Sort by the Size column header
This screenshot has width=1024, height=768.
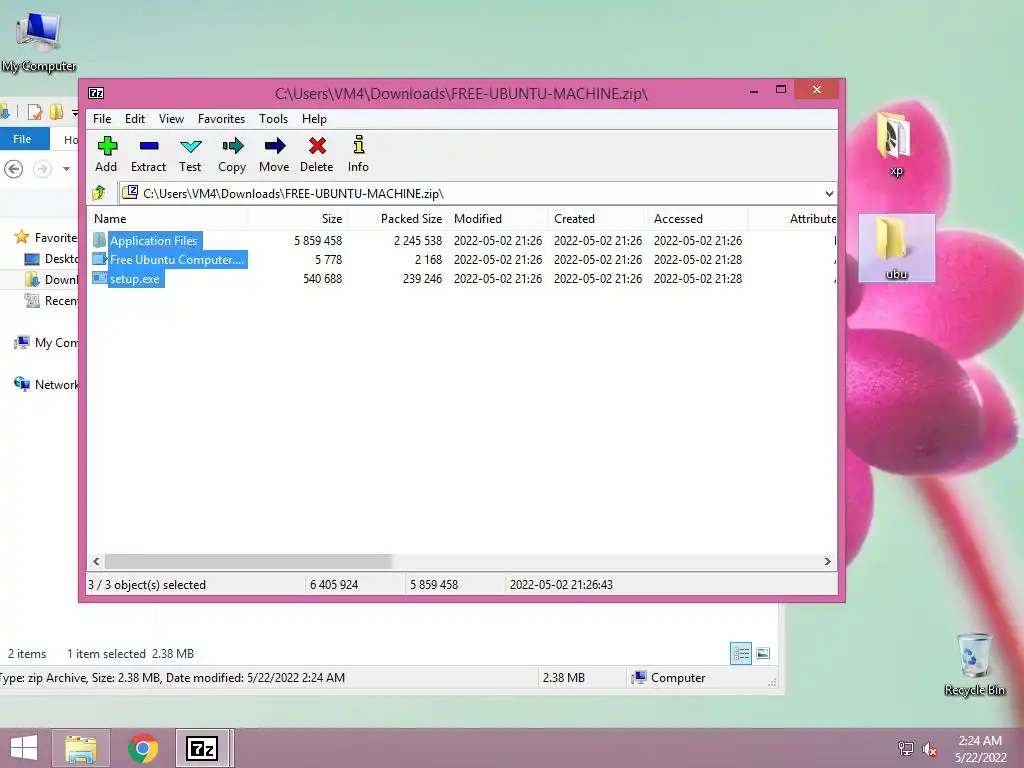(x=298, y=219)
